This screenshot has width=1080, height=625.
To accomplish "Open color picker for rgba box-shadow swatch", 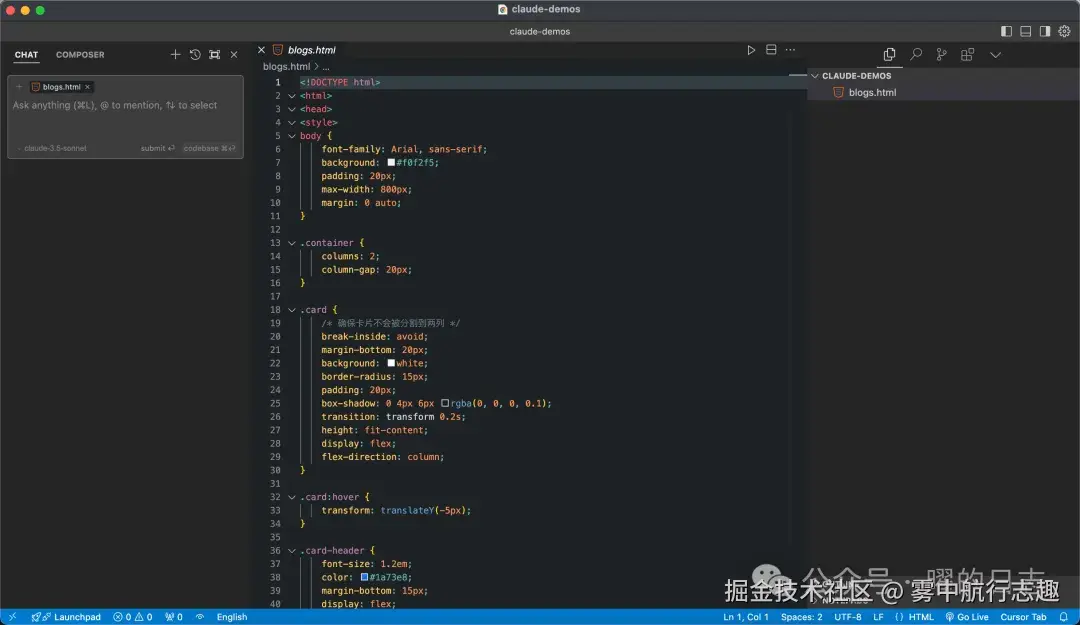I will coord(445,403).
